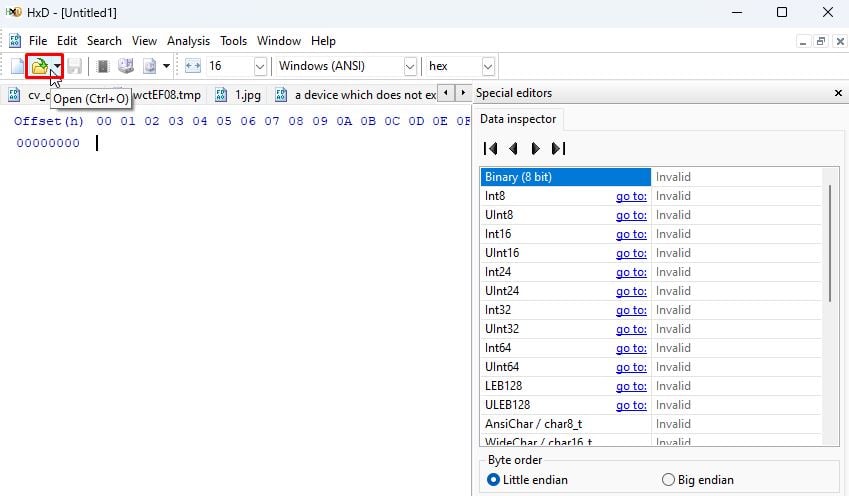Image resolution: width=849 pixels, height=496 pixels.
Task: Click the Open disk toolbar icon
Action: pyautogui.click(x=126, y=67)
